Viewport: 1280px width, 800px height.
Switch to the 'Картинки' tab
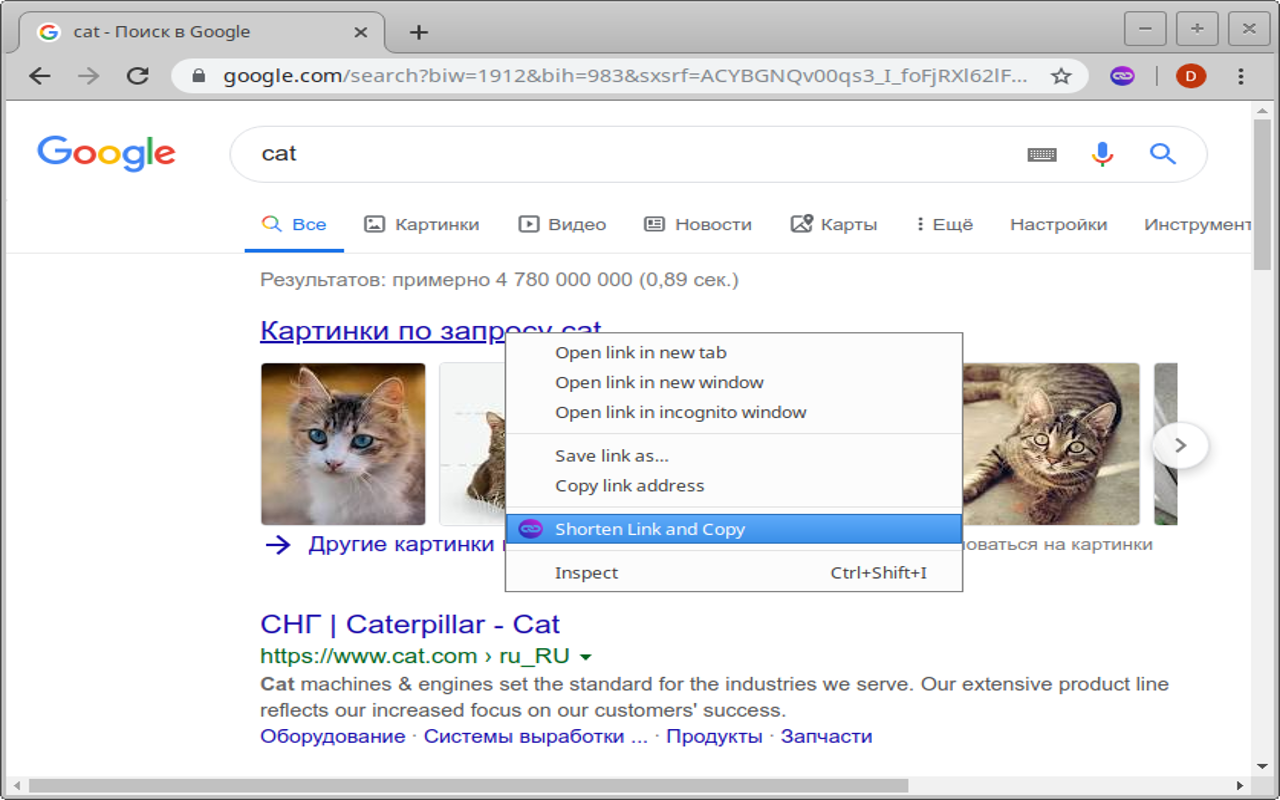tap(421, 224)
